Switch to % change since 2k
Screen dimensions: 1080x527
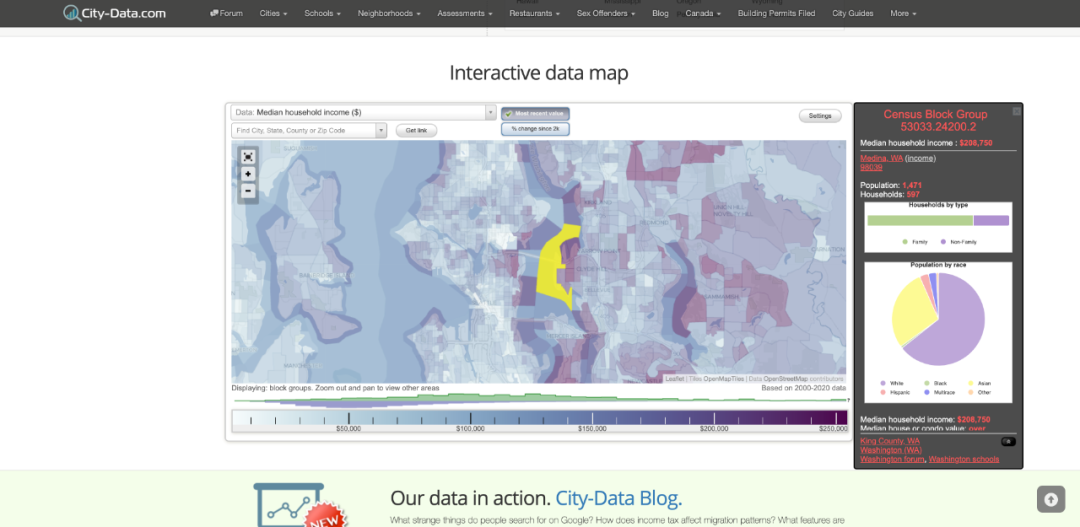pyautogui.click(x=536, y=129)
